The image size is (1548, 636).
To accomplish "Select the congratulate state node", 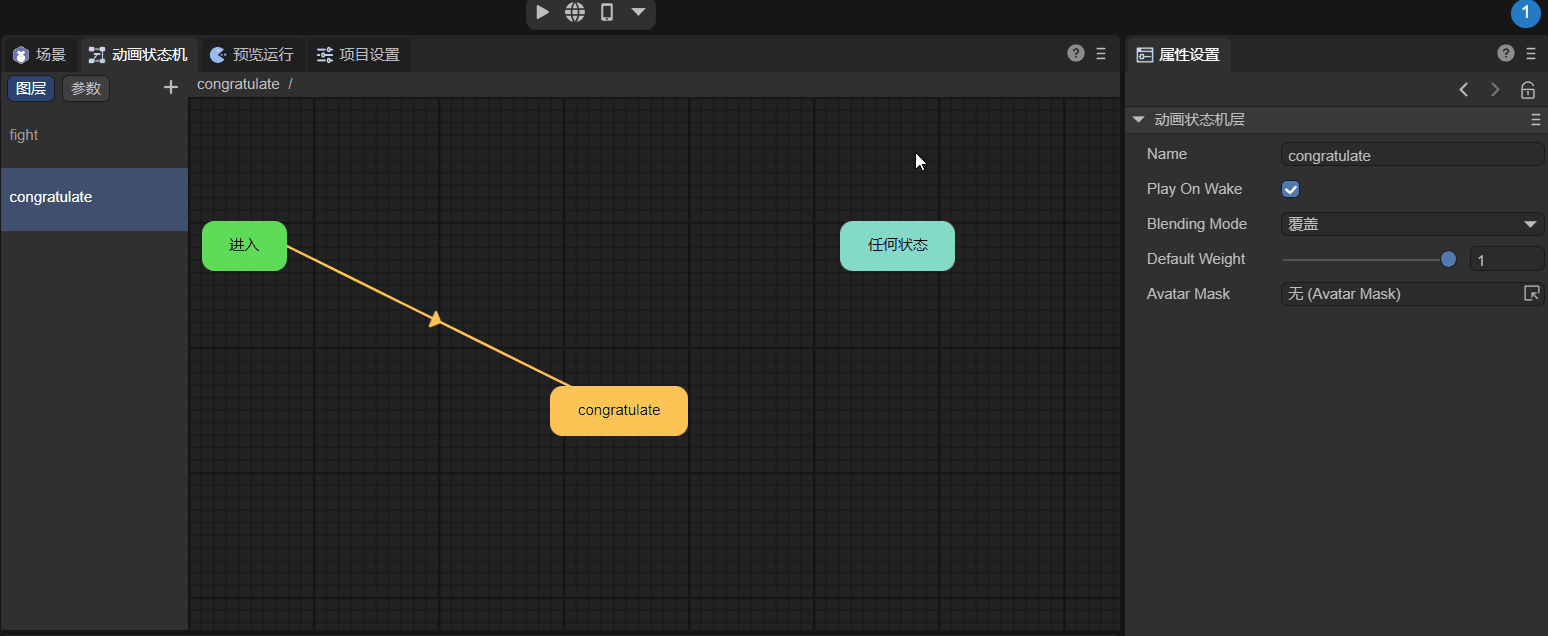I will click(x=619, y=410).
